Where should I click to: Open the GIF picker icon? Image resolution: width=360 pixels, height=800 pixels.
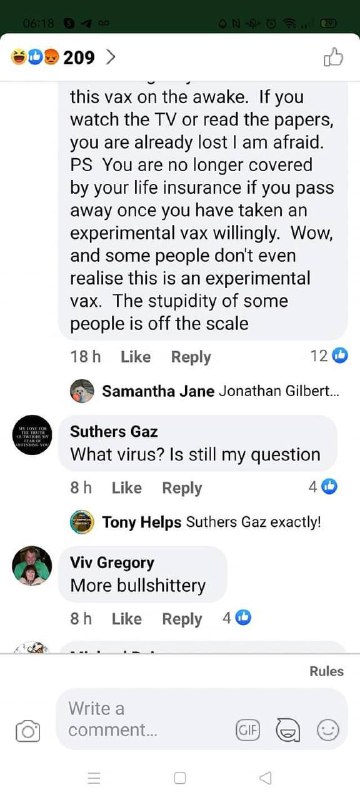pyautogui.click(x=248, y=731)
